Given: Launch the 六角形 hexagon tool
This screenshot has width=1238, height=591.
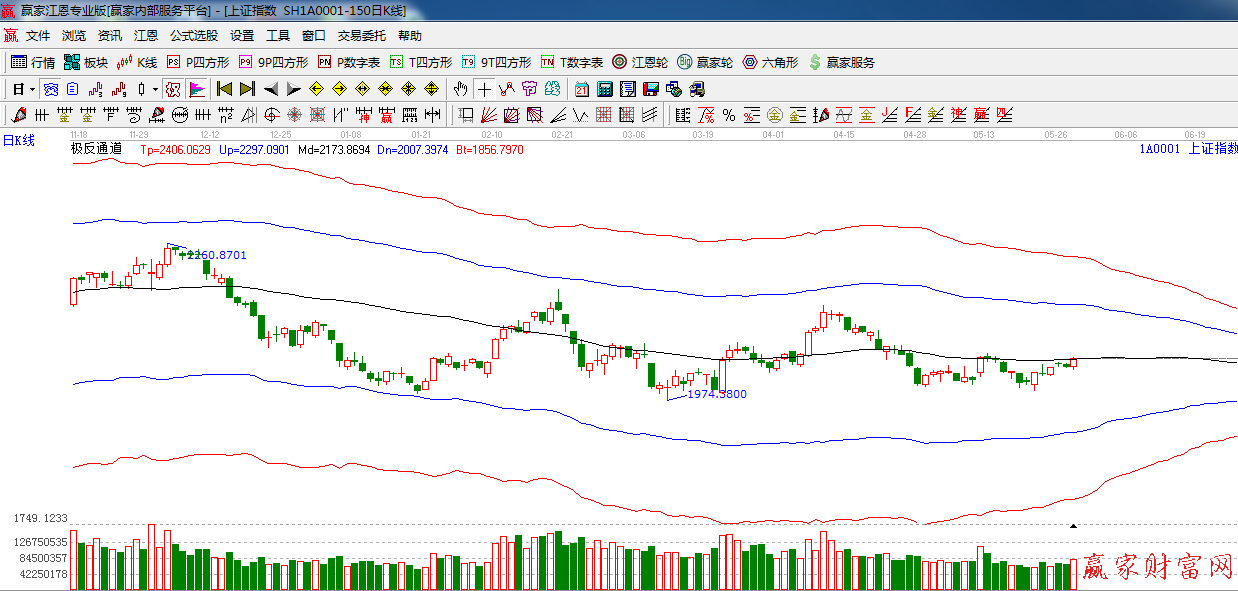Looking at the screenshot, I should tap(770, 62).
